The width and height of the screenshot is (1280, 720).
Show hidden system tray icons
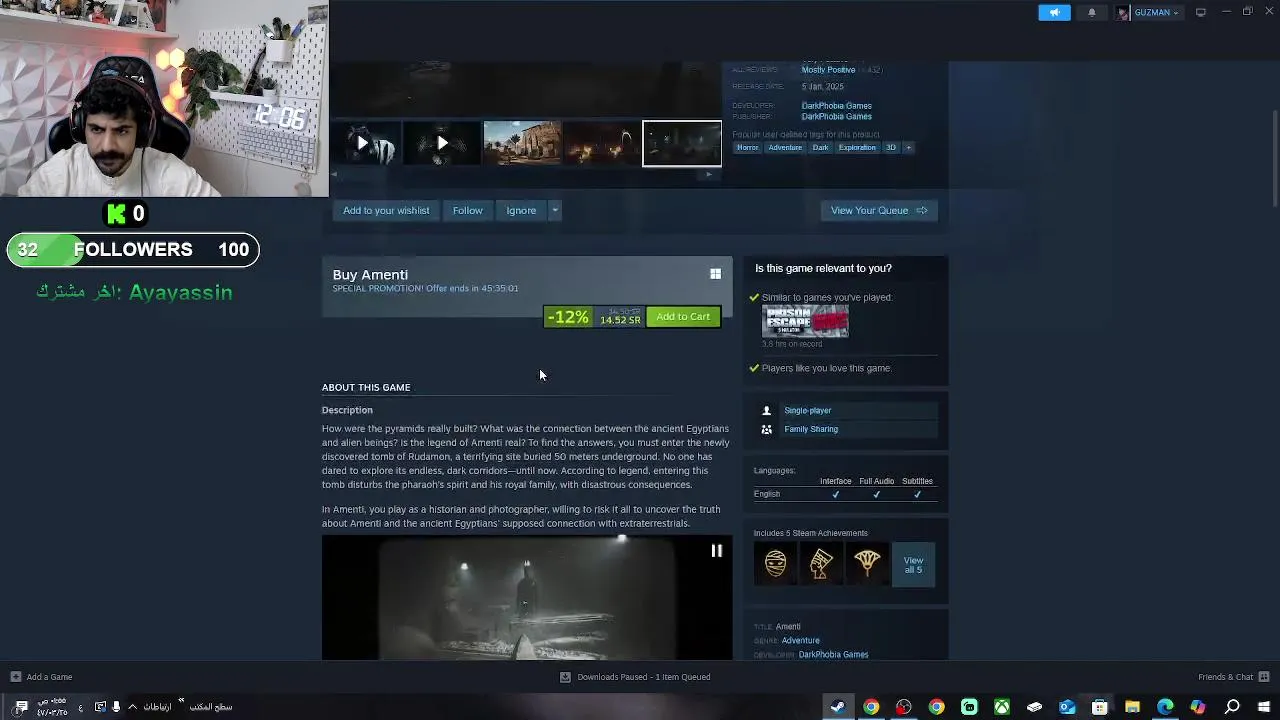pyautogui.click(x=132, y=707)
